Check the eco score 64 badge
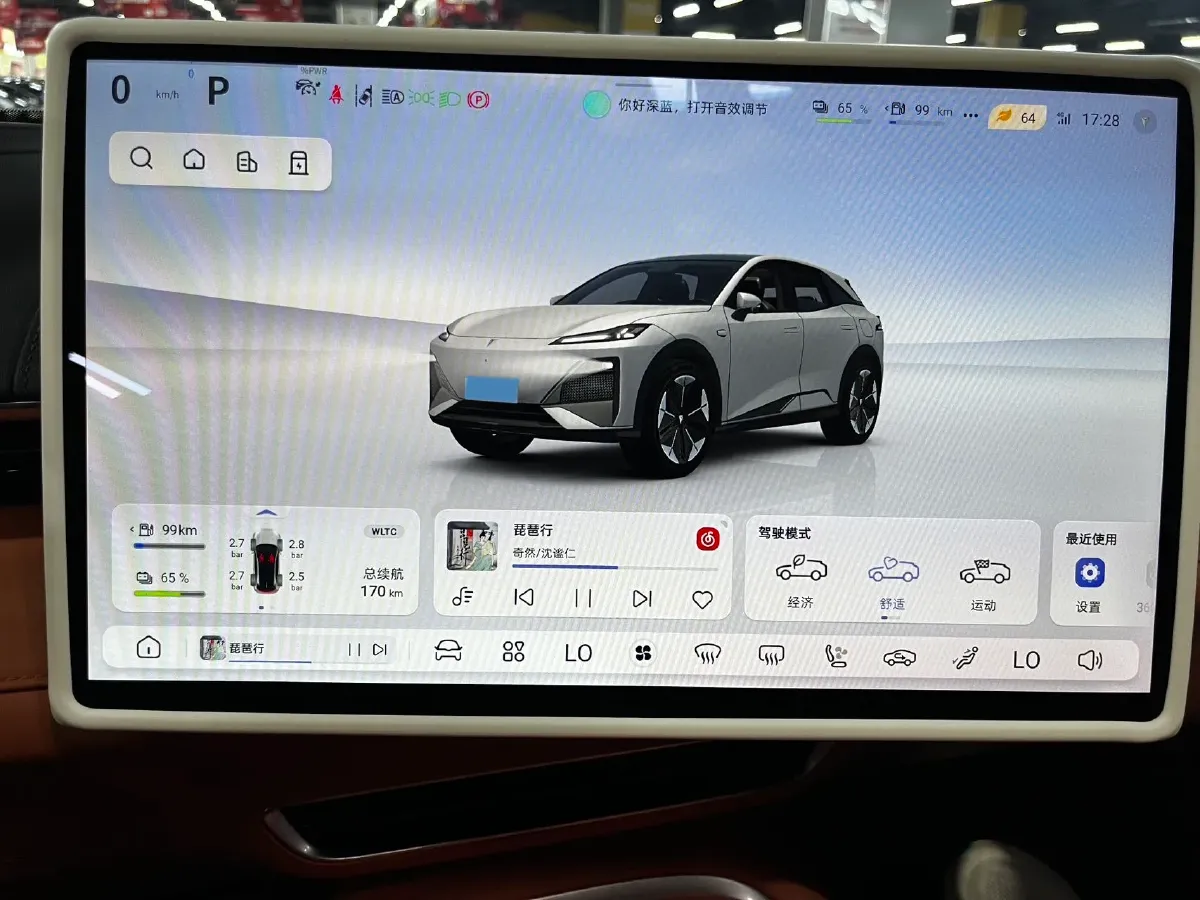The image size is (1200, 900). click(1018, 117)
